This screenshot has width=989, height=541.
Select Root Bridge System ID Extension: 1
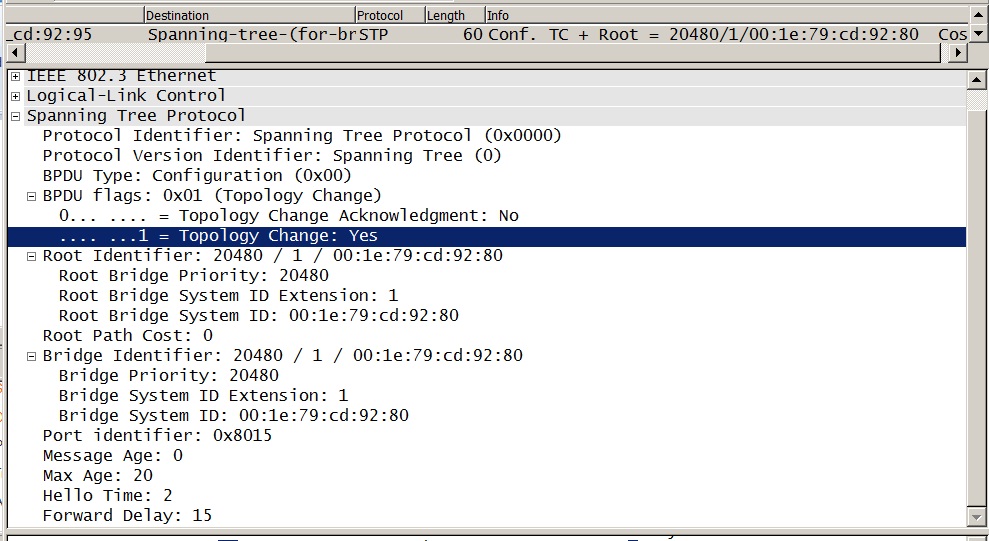(x=228, y=296)
